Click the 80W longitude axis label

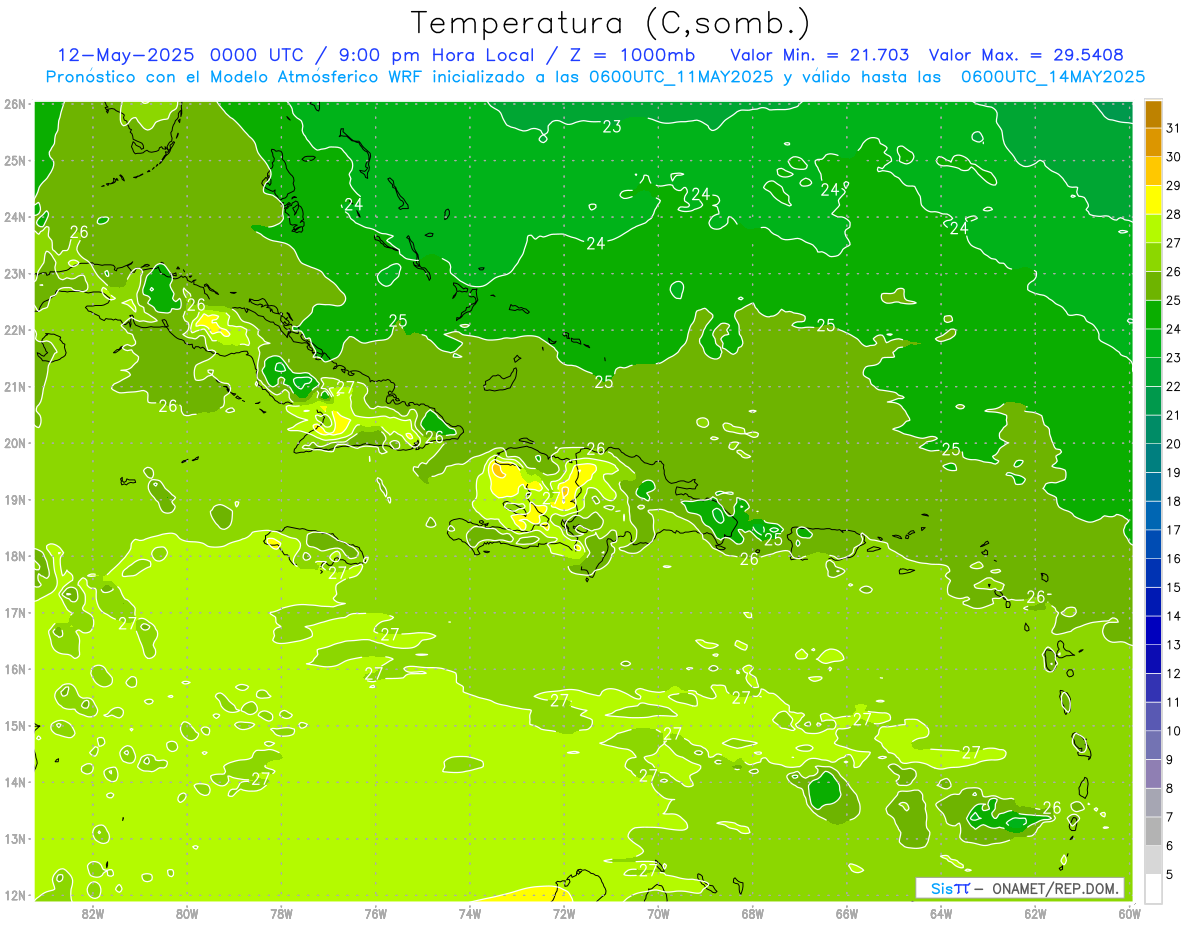[x=186, y=913]
